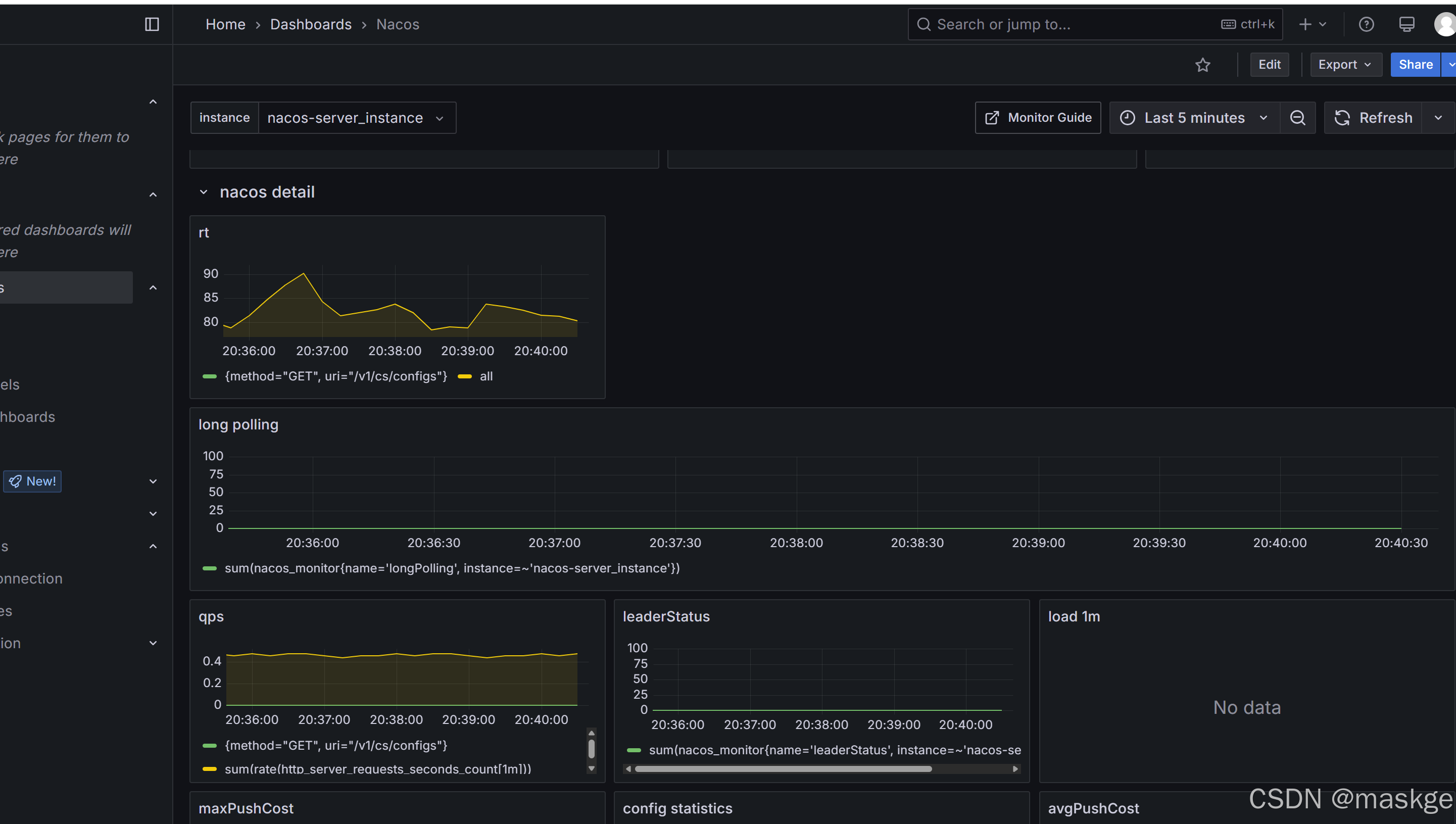This screenshot has height=824, width=1456.
Task: Open the help question mark icon
Action: (1366, 24)
